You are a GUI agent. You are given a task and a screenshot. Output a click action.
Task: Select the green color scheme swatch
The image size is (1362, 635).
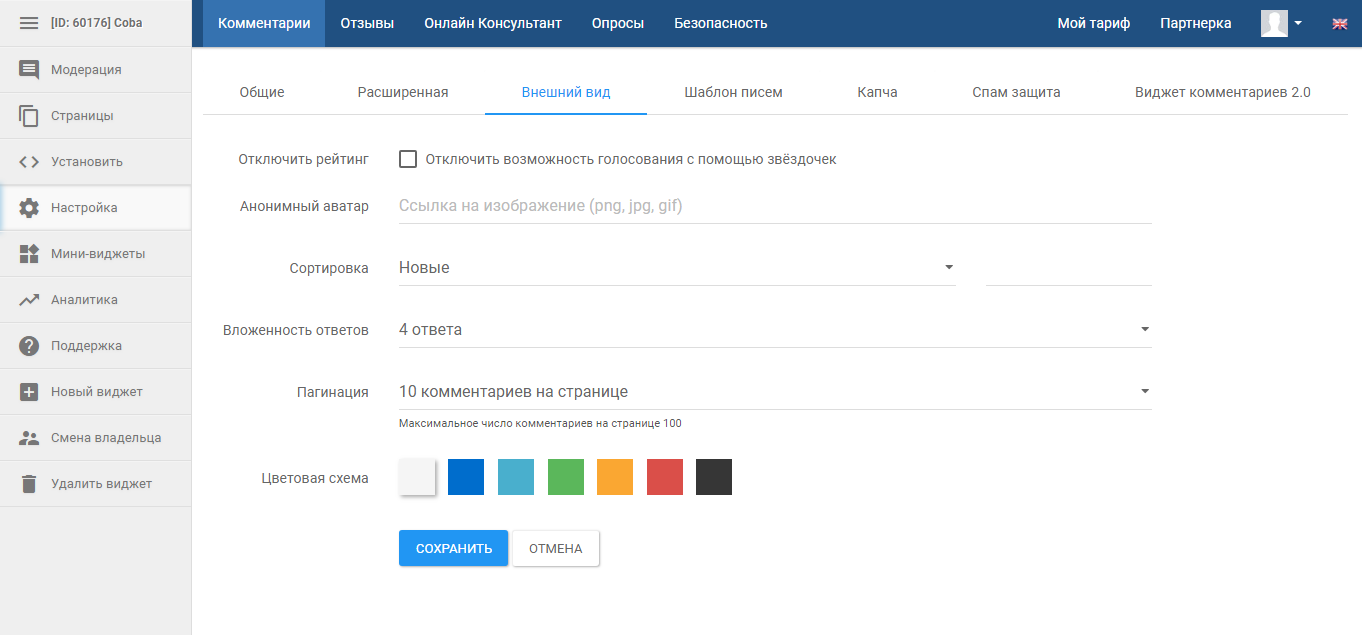coord(566,477)
